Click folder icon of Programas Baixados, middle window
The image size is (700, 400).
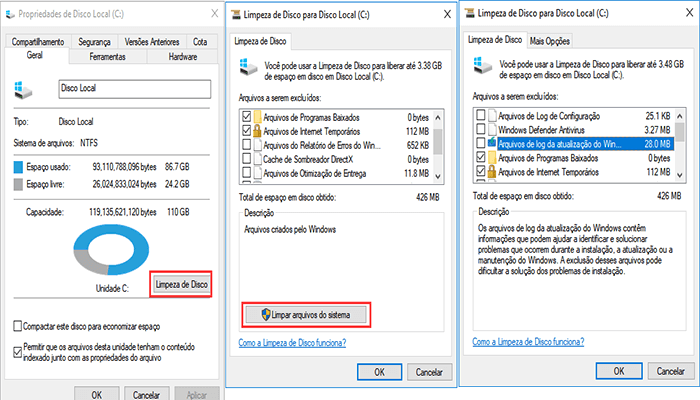(257, 117)
